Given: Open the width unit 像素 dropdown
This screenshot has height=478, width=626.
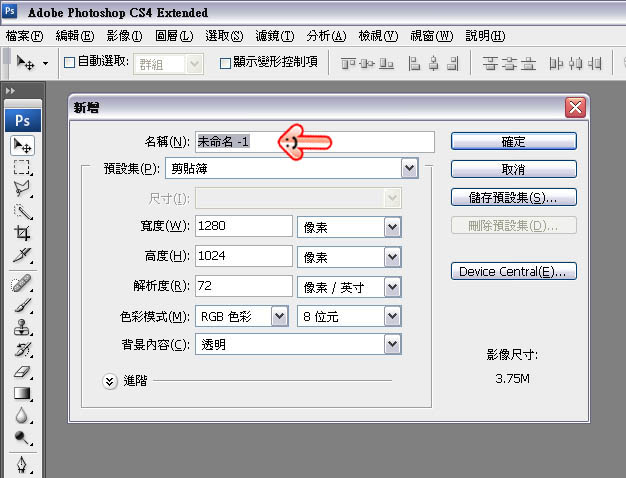Looking at the screenshot, I should [393, 227].
